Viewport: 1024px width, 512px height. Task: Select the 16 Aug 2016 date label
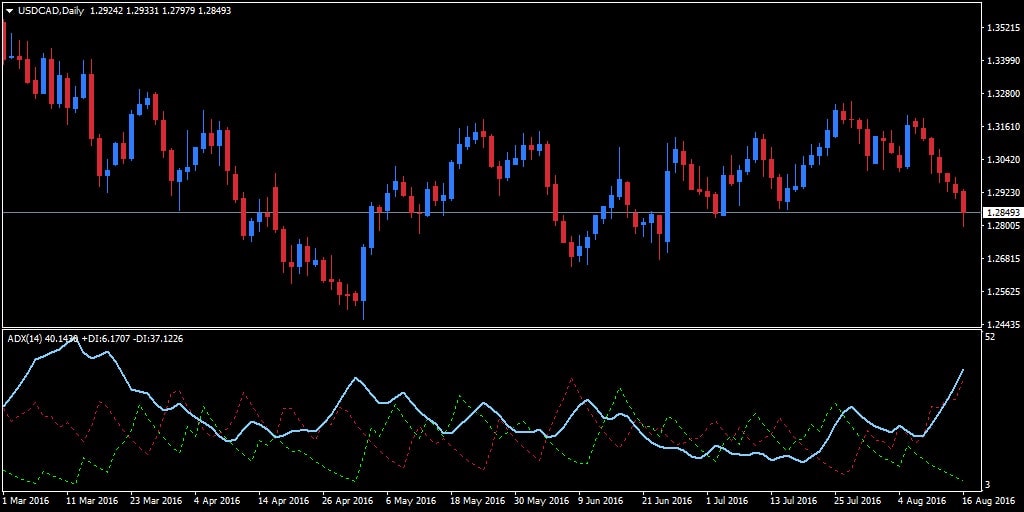[x=987, y=501]
